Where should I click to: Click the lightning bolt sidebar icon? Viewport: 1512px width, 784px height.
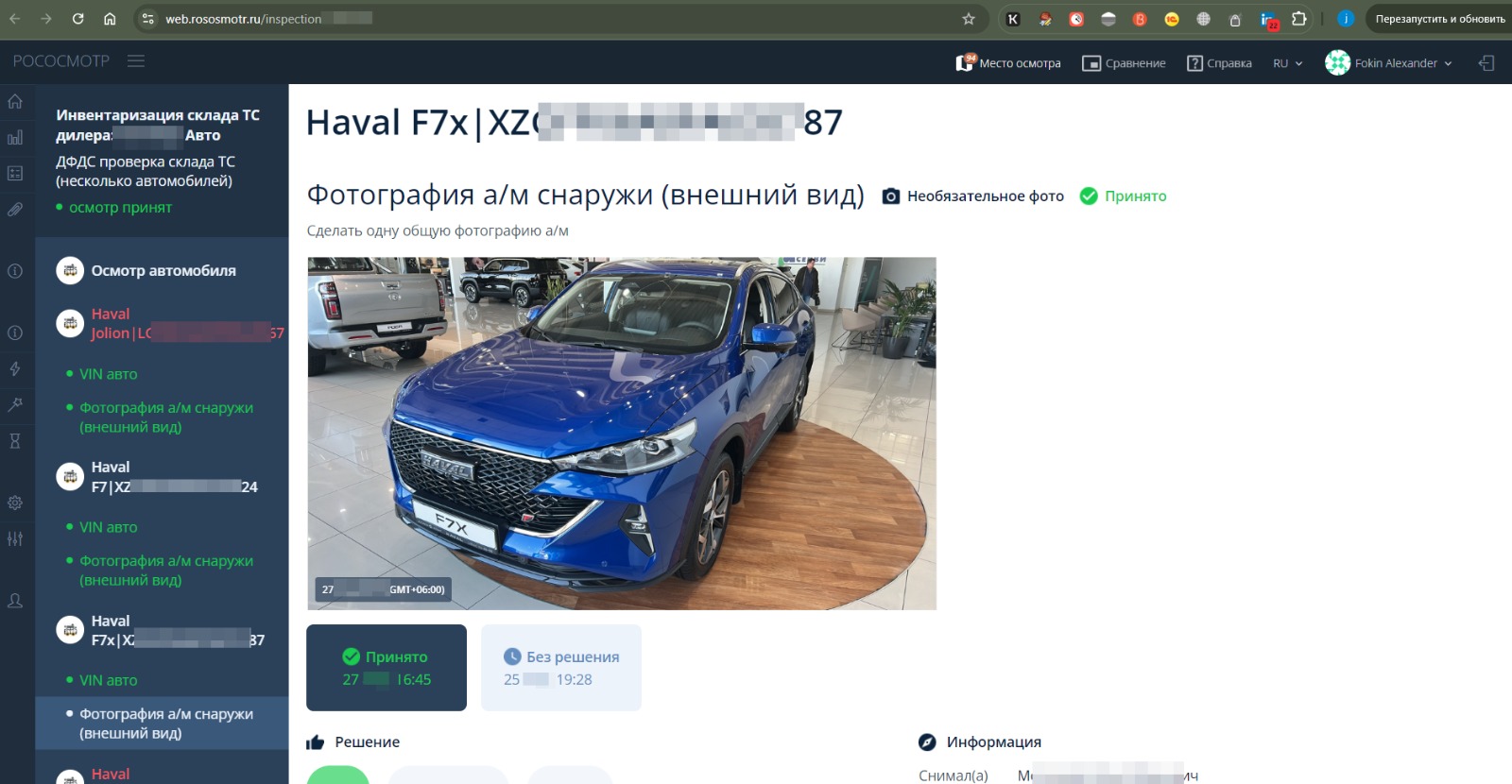(15, 368)
